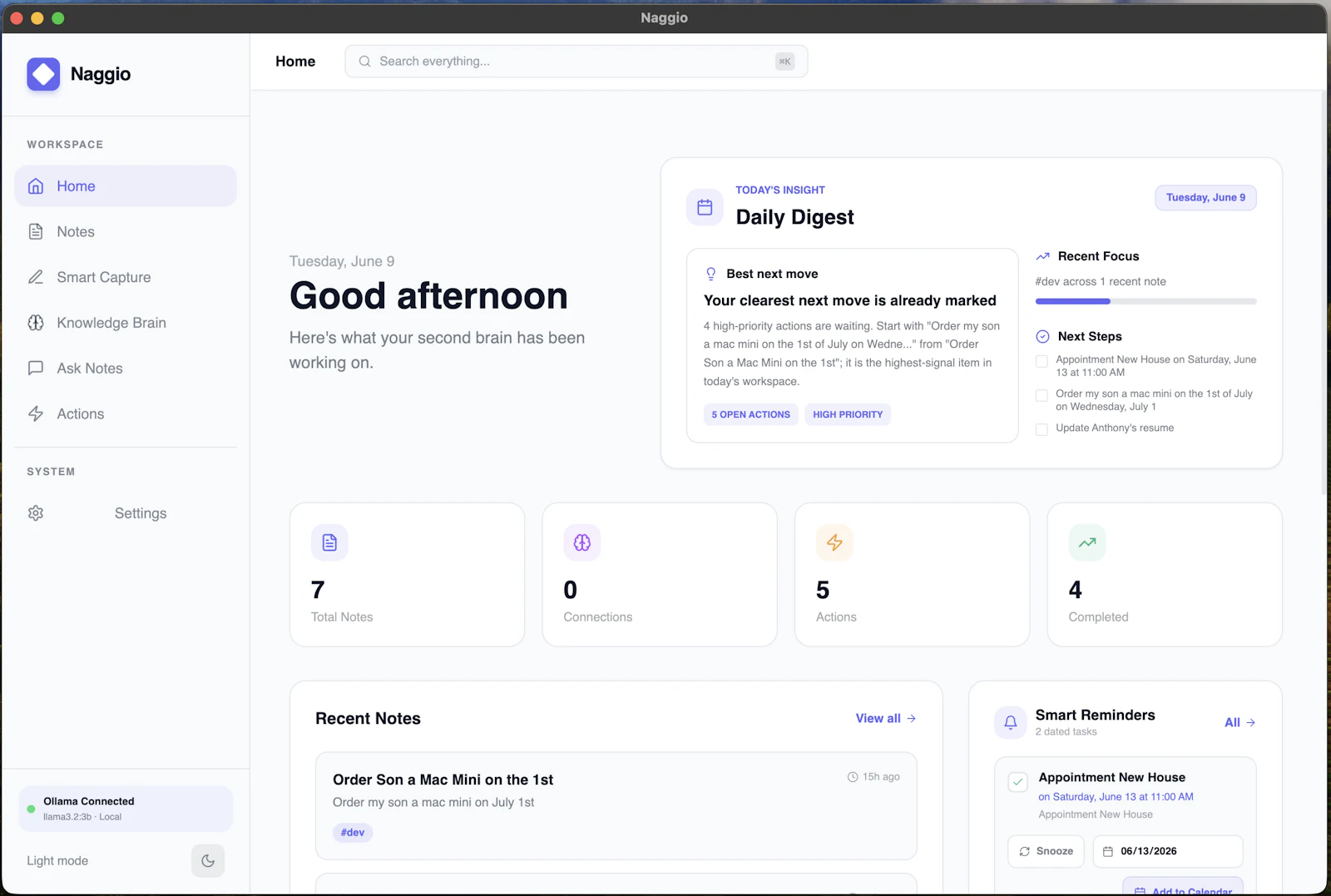This screenshot has height=896, width=1331.
Task: Open the 06/13/2026 date picker field
Action: pos(1168,852)
